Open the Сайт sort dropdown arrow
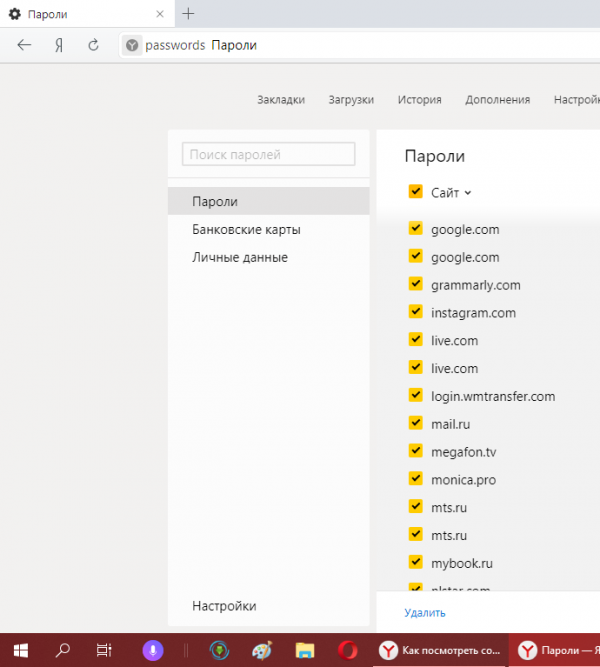Image resolution: width=600 pixels, height=667 pixels. [x=468, y=193]
